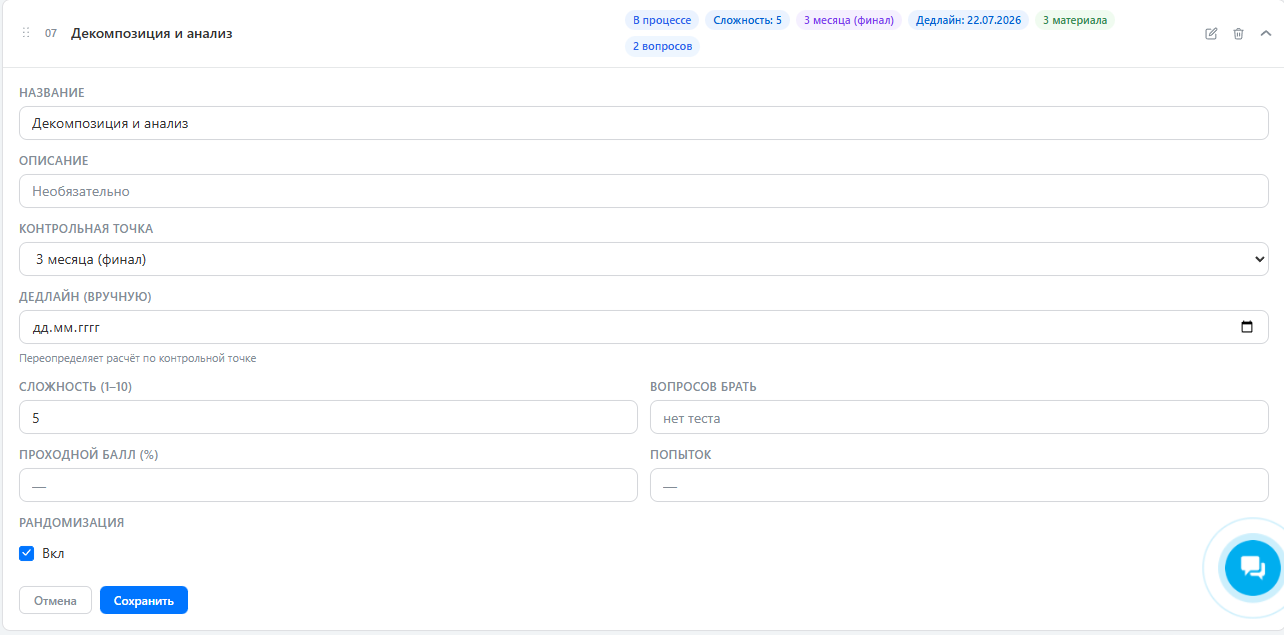Click the Проходной балл (%) field

(328, 486)
